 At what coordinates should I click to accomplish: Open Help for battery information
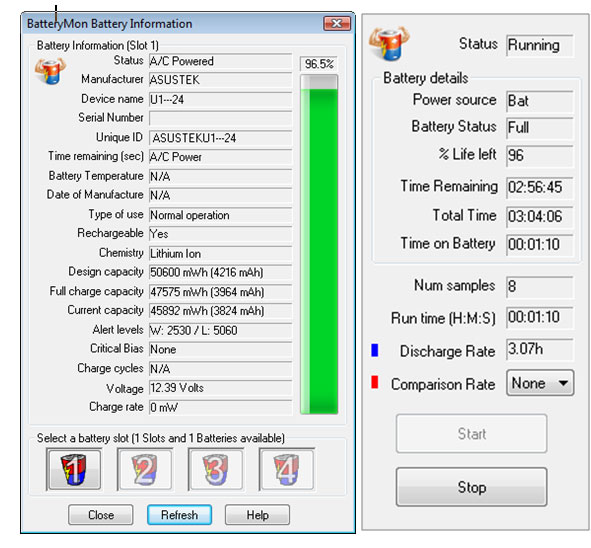[x=257, y=515]
